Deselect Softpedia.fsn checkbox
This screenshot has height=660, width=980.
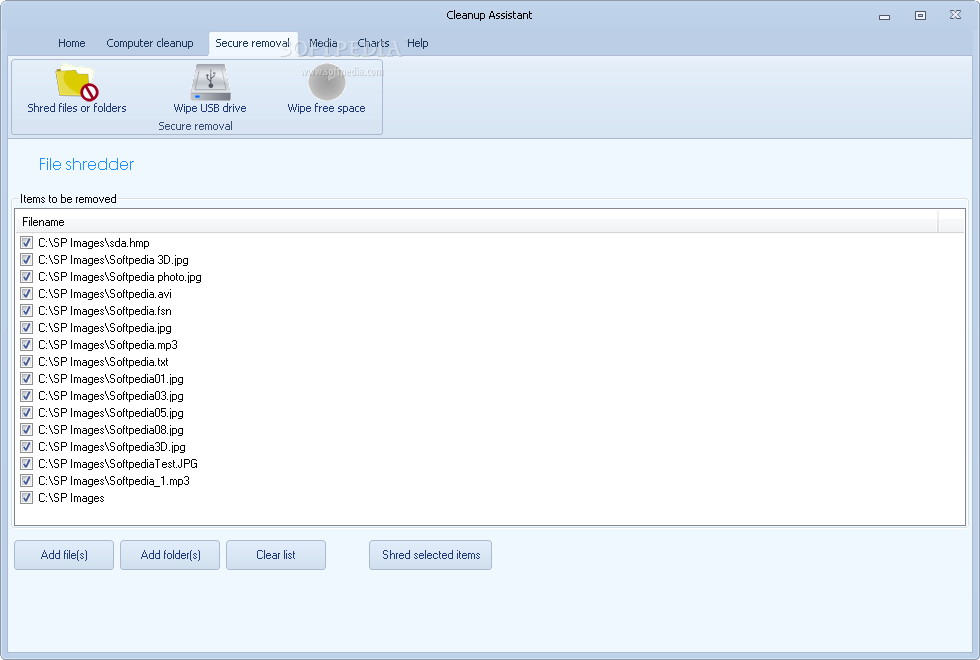click(26, 311)
